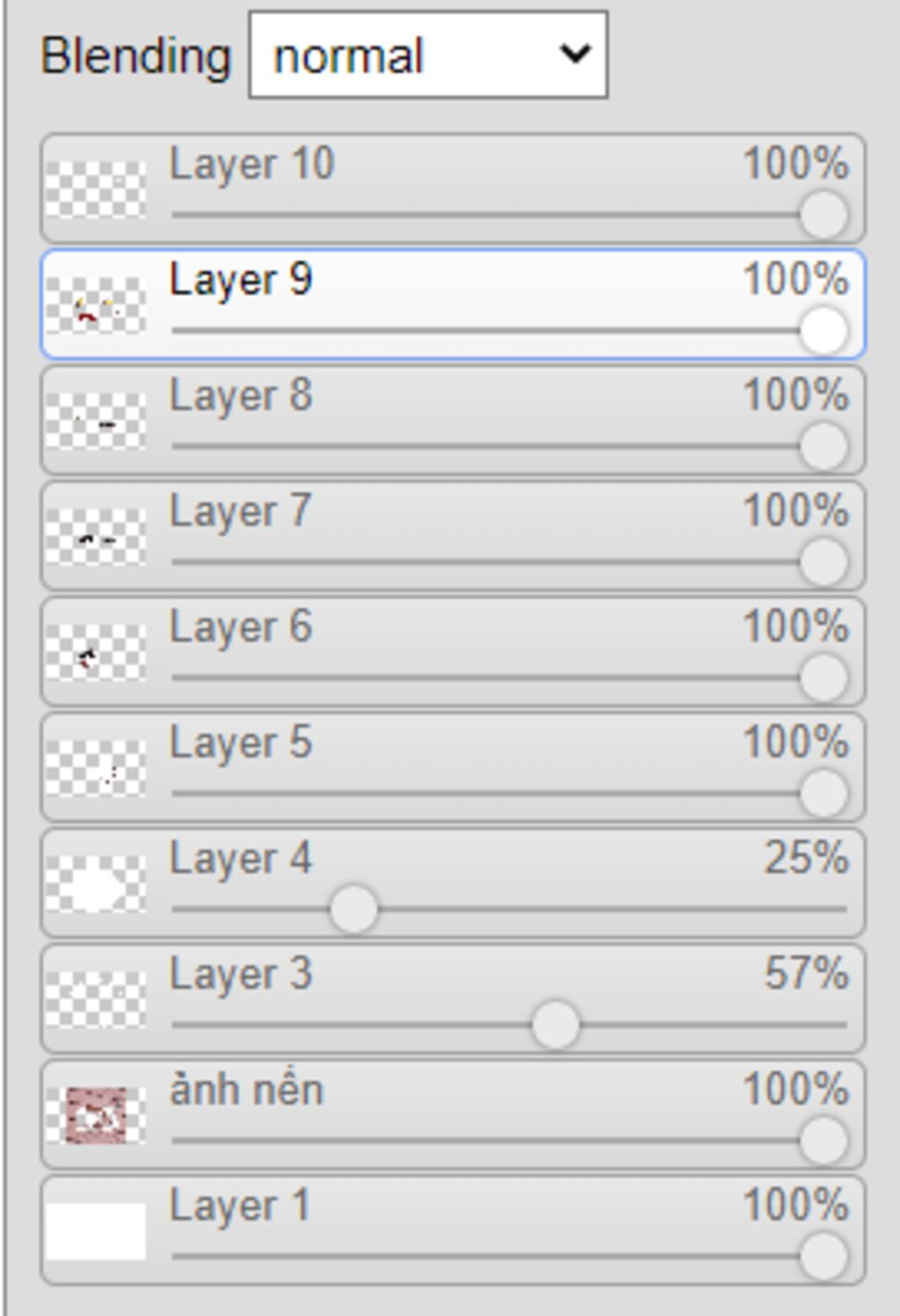Click Layer 10 opacity slider knob
Viewport: 900px width, 1316px height.
pyautogui.click(x=824, y=214)
